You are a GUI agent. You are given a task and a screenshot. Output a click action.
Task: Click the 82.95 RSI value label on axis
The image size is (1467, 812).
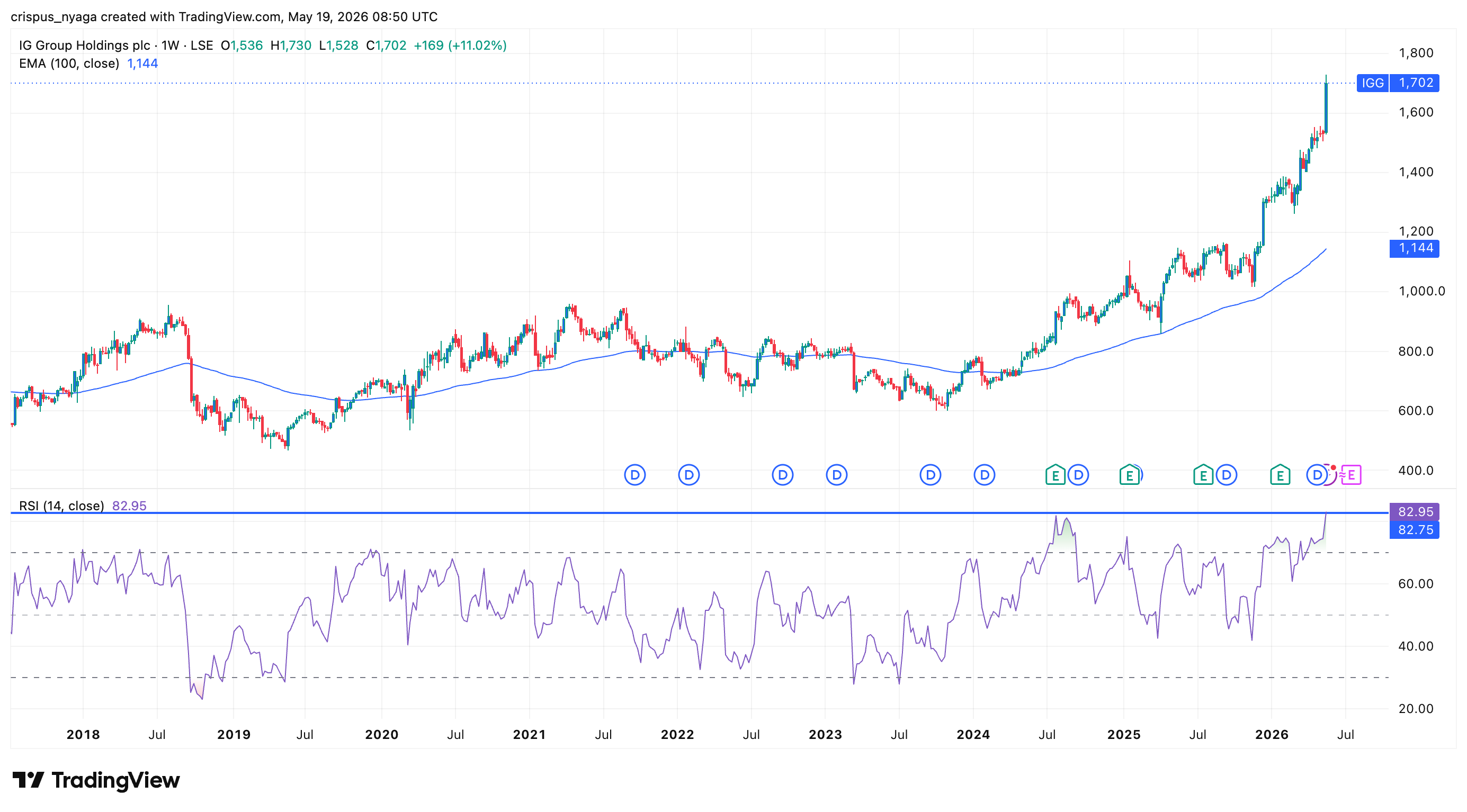click(x=1415, y=511)
